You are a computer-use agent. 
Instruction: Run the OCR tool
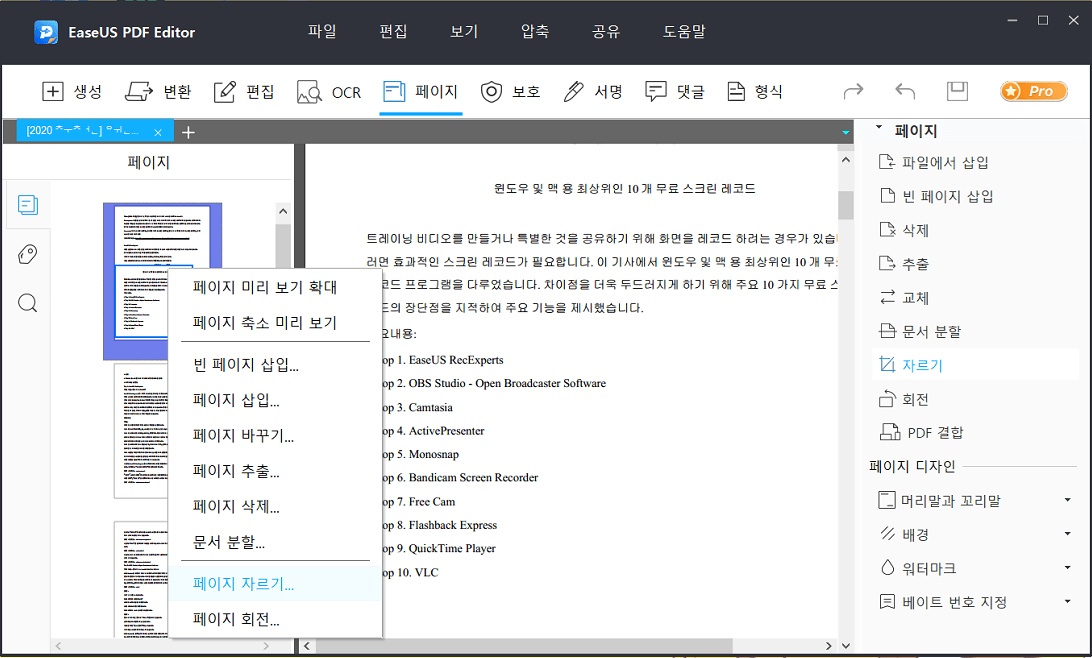tap(329, 91)
